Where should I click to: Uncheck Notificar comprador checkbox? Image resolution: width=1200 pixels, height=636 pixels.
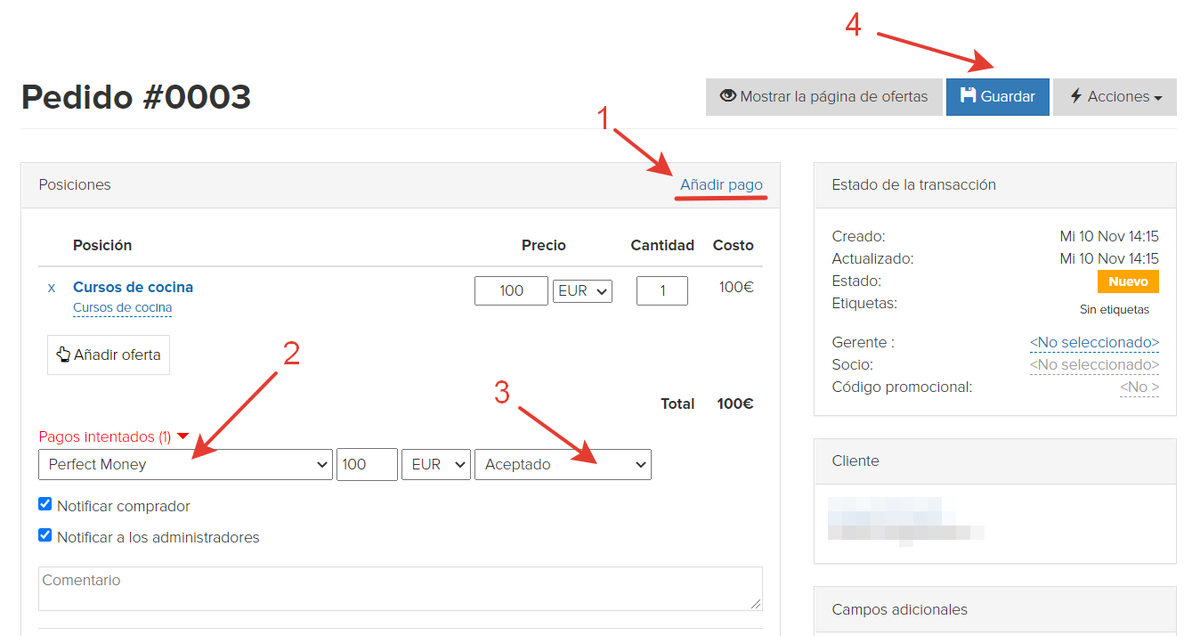pos(45,504)
